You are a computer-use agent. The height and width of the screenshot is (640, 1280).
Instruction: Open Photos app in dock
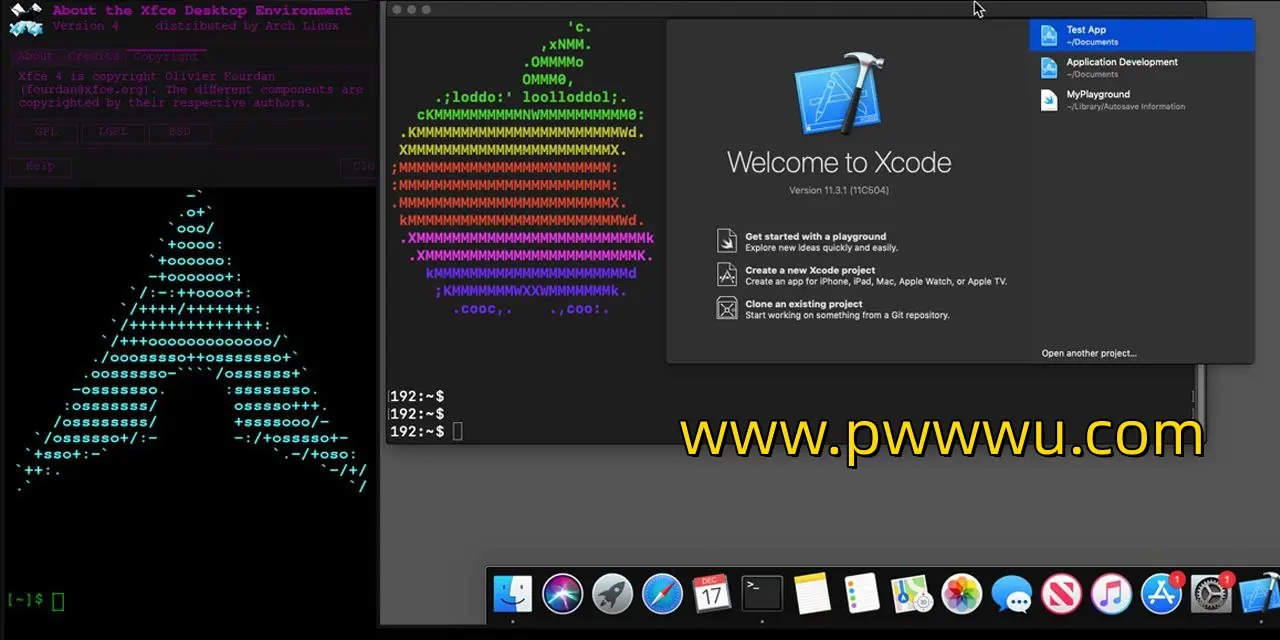pyautogui.click(x=962, y=594)
